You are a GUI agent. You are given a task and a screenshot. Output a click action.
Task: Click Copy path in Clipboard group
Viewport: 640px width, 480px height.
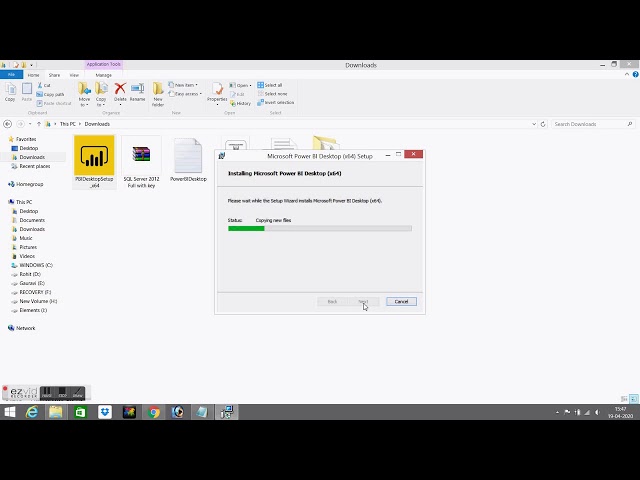[51, 94]
